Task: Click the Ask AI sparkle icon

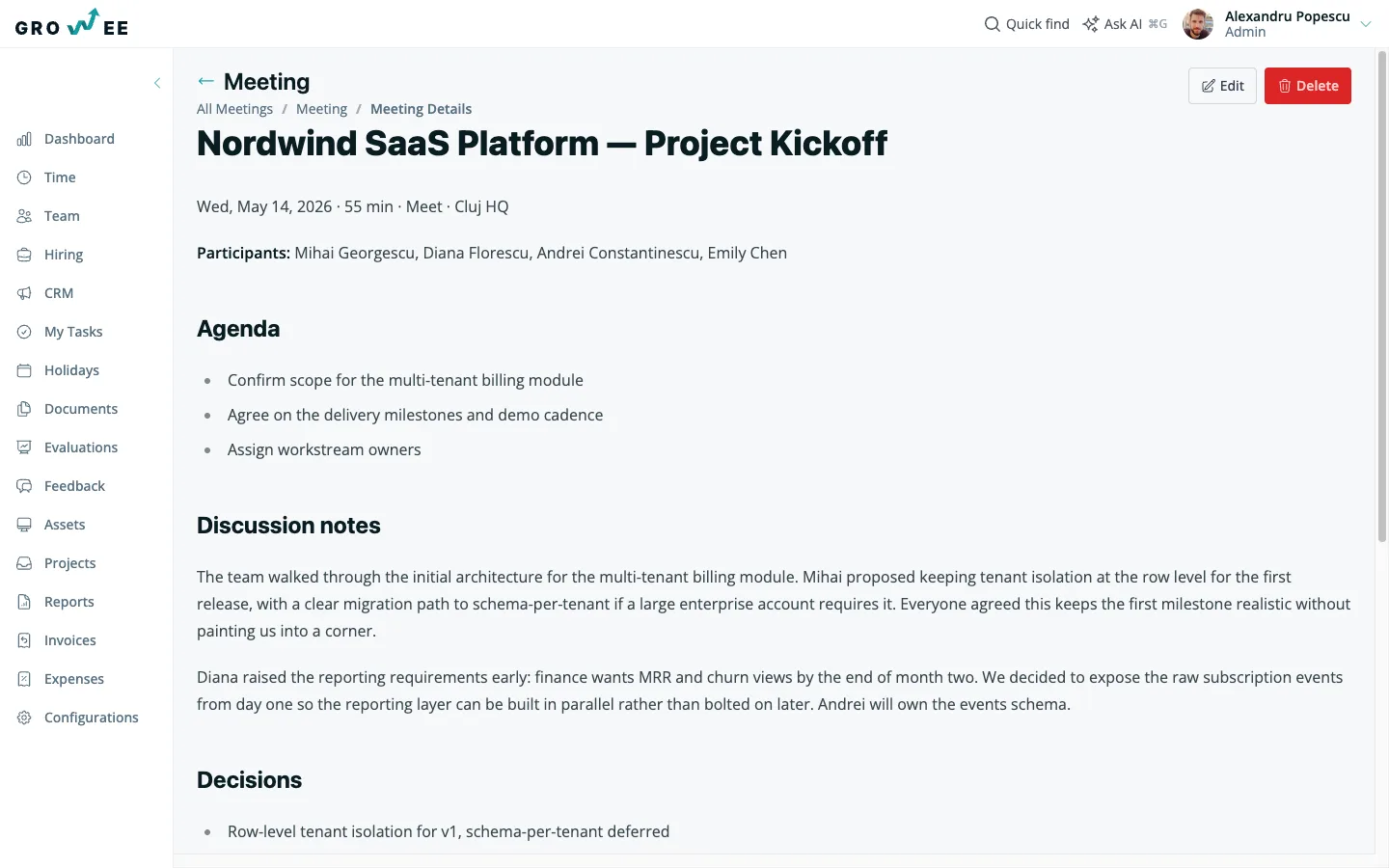Action: [1091, 24]
